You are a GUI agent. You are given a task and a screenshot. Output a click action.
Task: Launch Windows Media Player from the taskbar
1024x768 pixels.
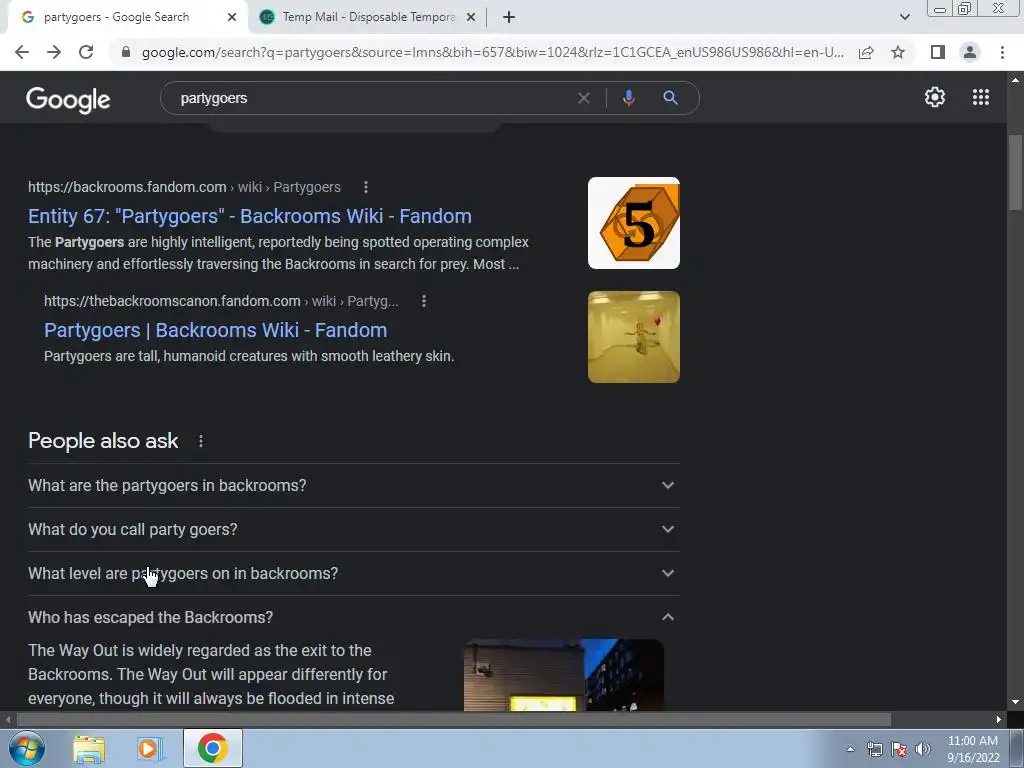[149, 748]
